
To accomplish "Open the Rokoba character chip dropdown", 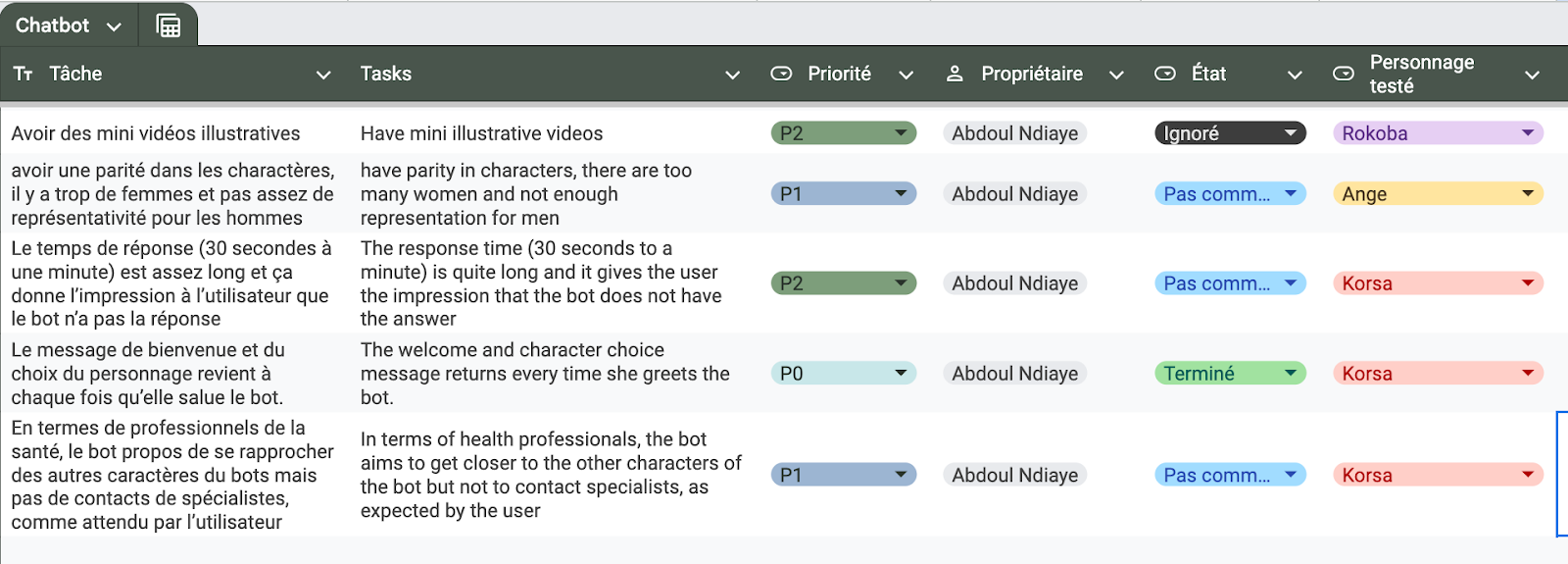I will [x=1528, y=133].
